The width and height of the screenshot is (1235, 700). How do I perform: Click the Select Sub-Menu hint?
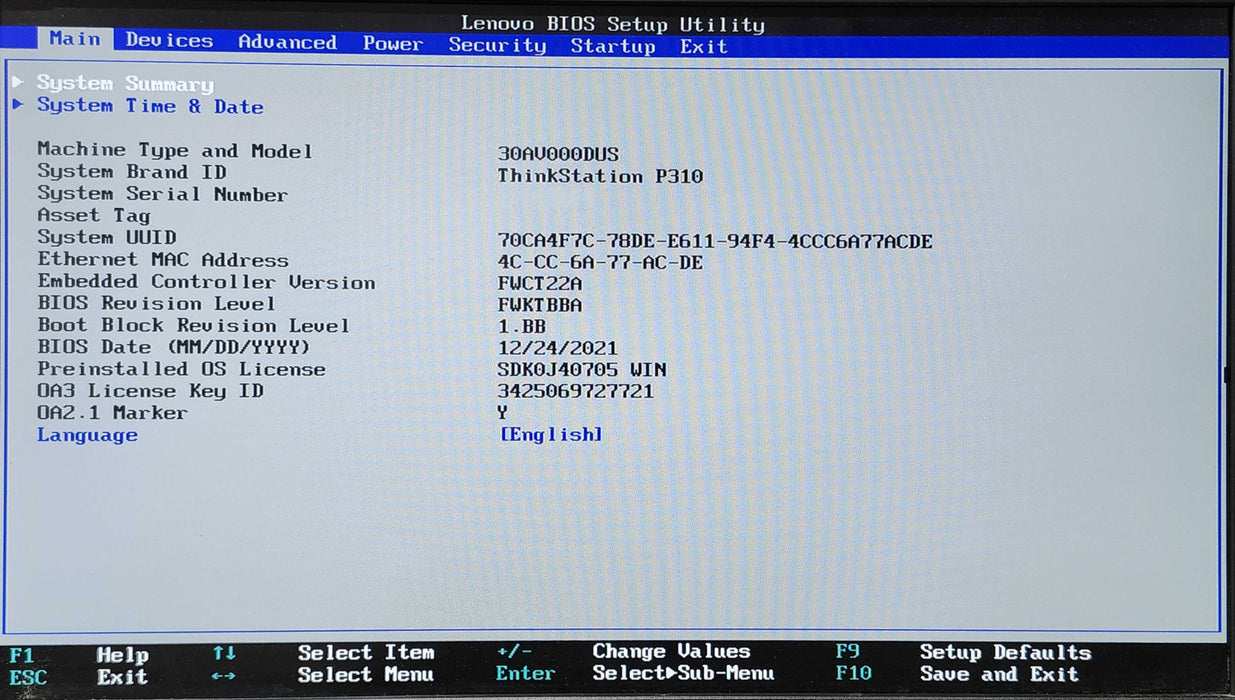pos(683,673)
